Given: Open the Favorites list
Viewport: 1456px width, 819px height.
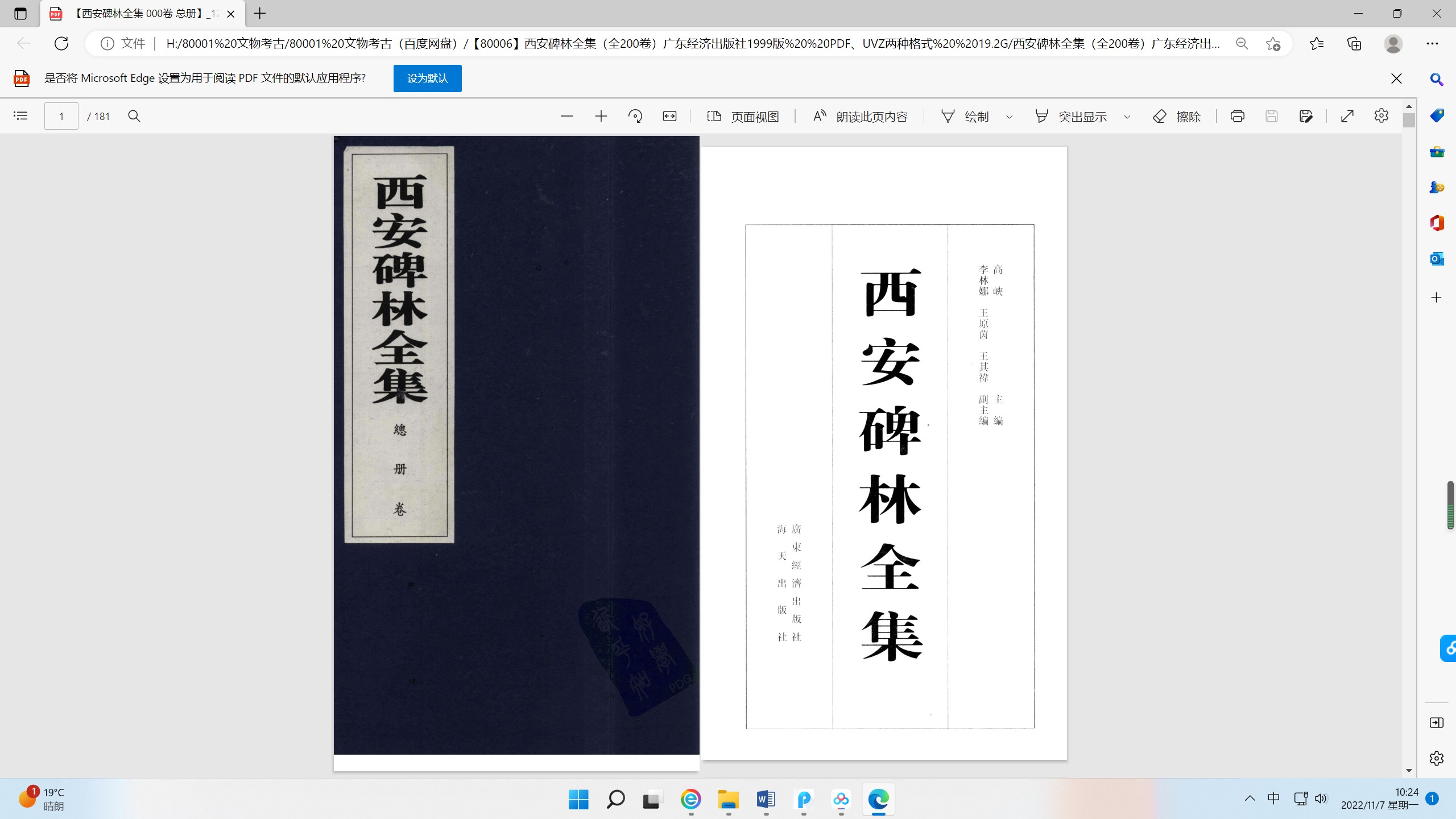Looking at the screenshot, I should pos(1317,43).
